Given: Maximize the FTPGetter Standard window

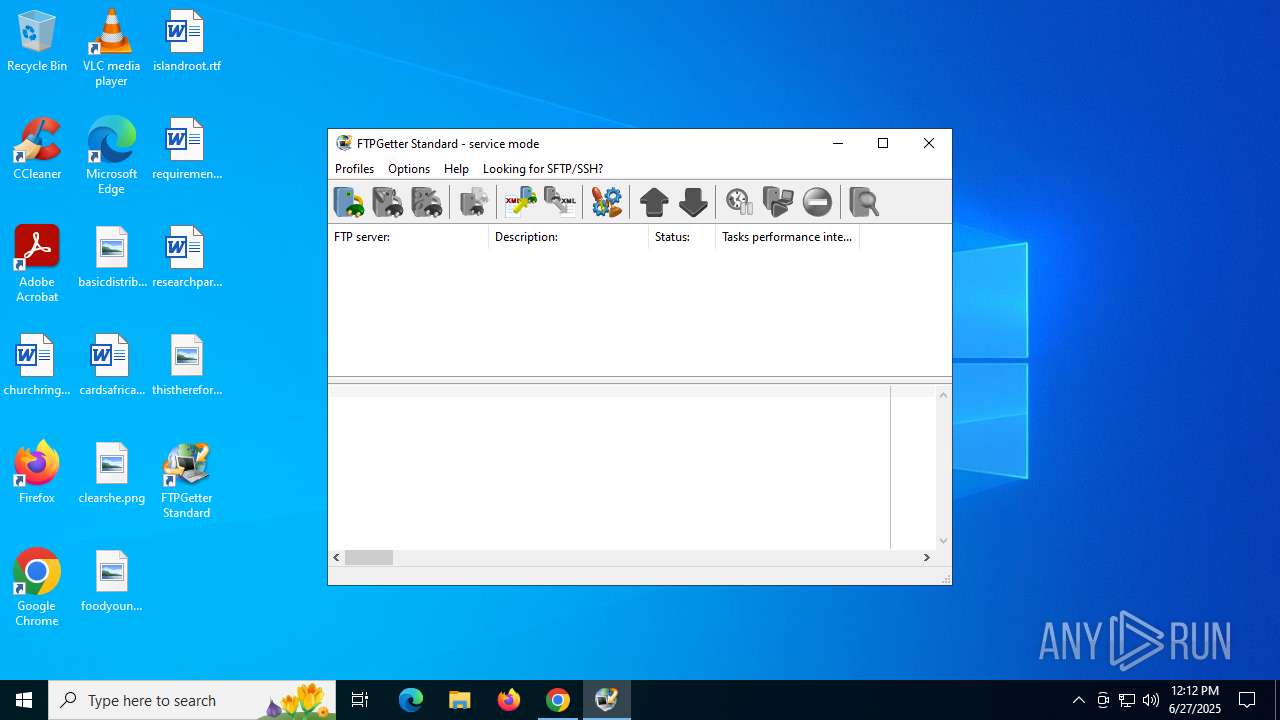Looking at the screenshot, I should point(883,143).
